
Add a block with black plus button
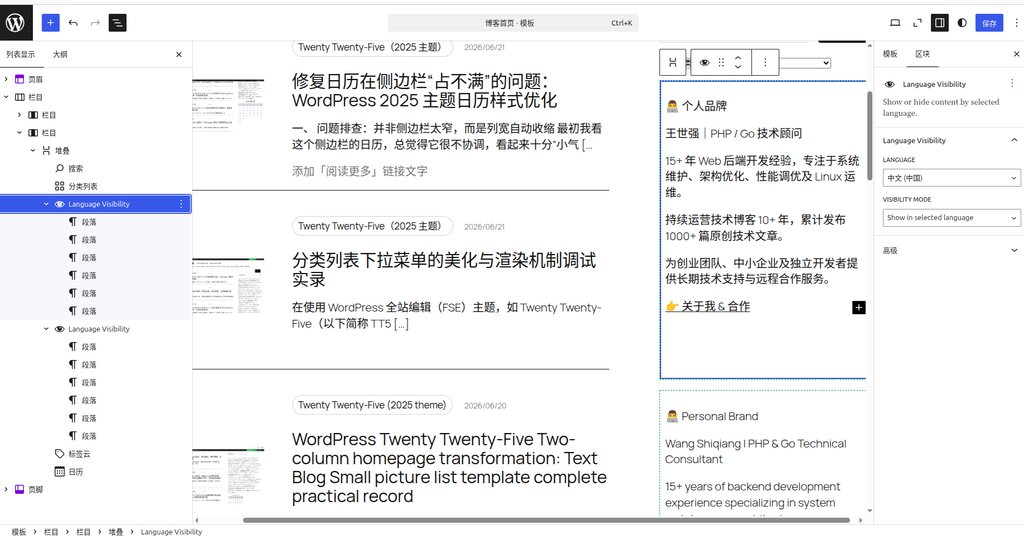[859, 307]
